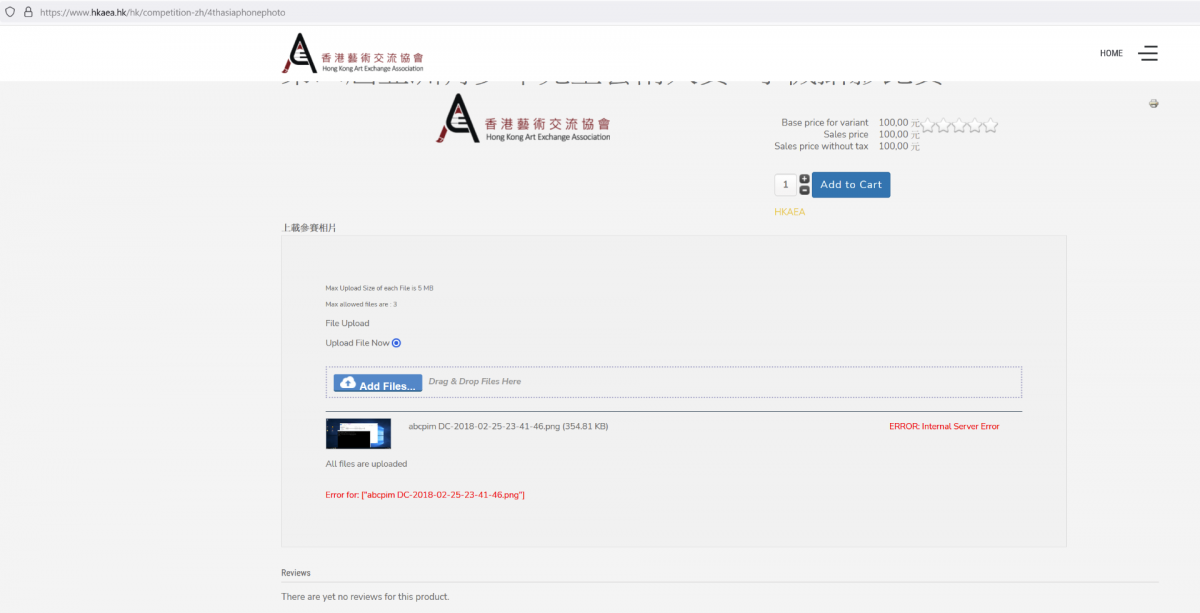Click the Max Upload Size of each File text
This screenshot has width=1200, height=613.
tap(379, 288)
